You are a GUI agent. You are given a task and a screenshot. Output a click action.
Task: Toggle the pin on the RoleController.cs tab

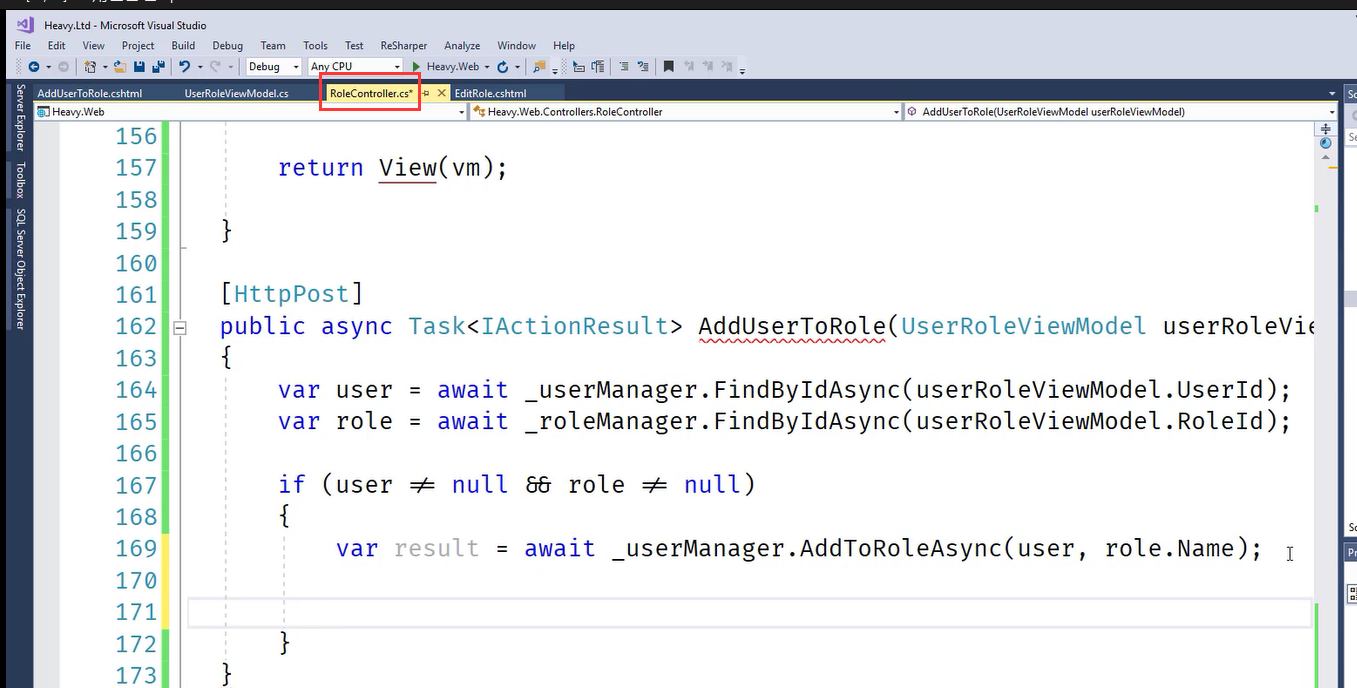pos(425,93)
